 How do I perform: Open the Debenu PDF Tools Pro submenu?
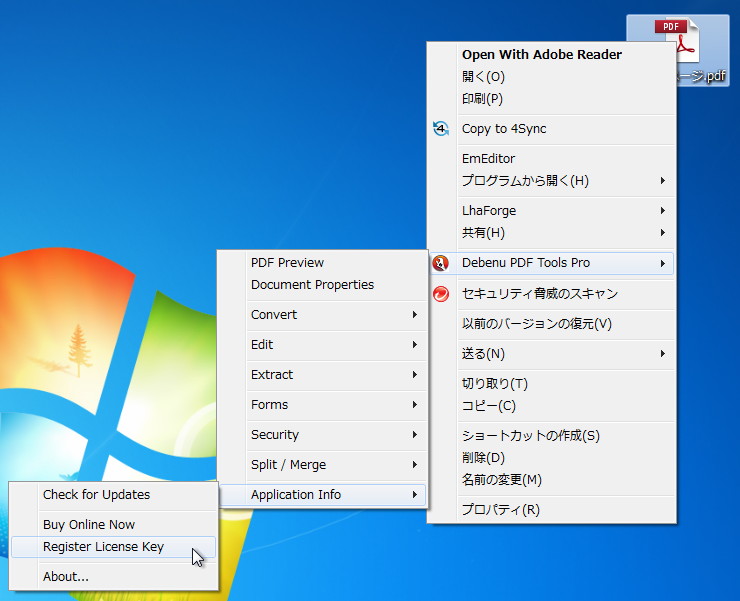551,263
